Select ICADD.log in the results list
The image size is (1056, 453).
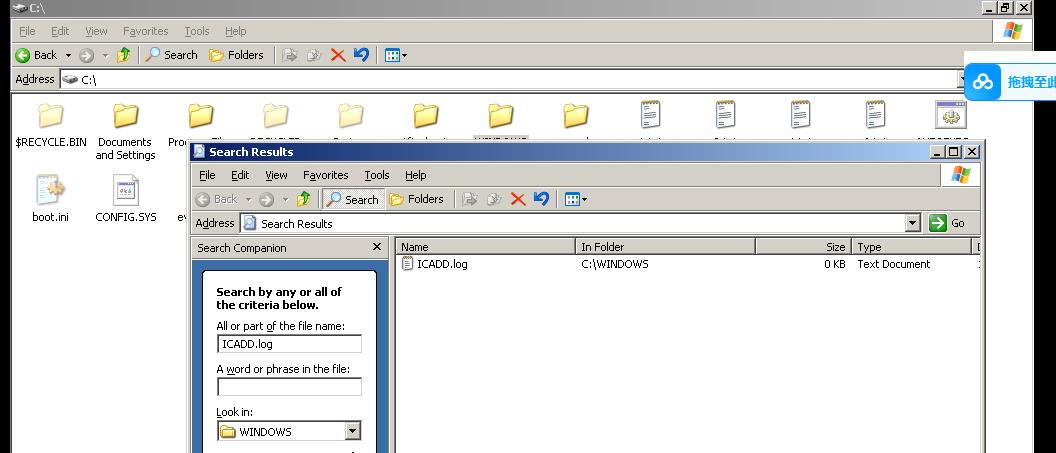[434, 264]
